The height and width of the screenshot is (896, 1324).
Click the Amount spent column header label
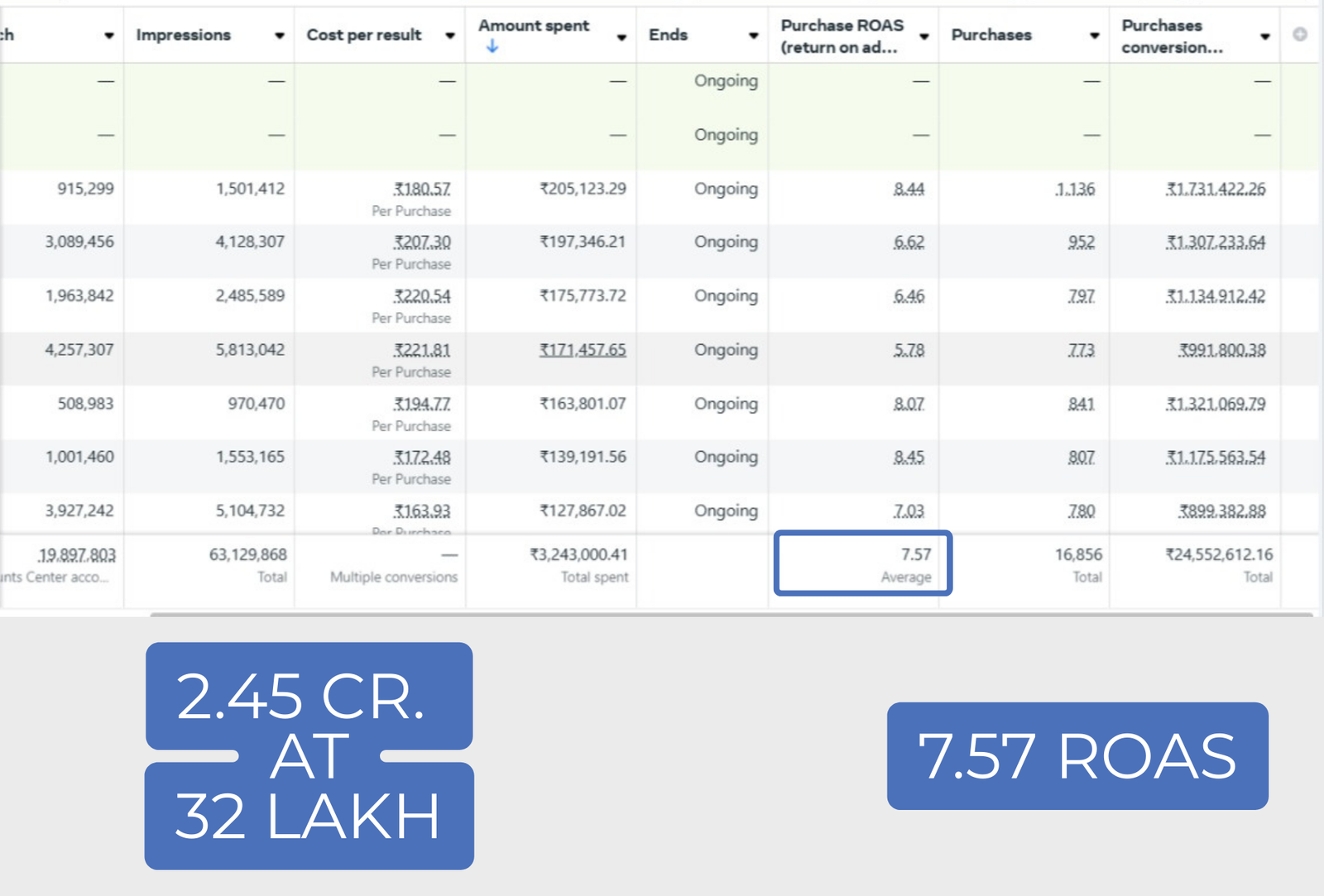coord(534,26)
